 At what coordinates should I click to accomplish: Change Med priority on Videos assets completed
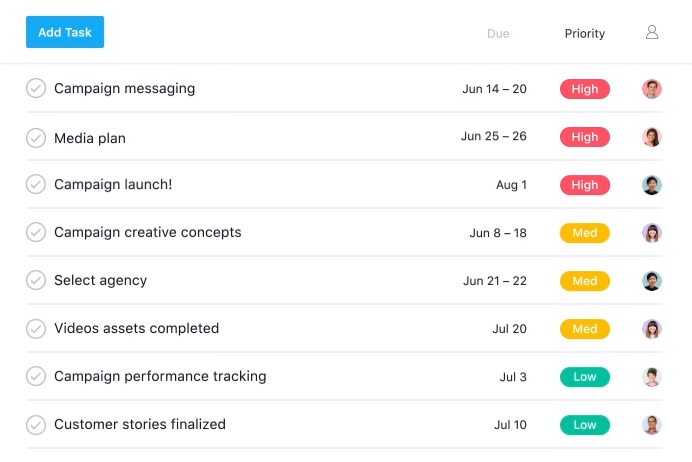pyautogui.click(x=585, y=329)
